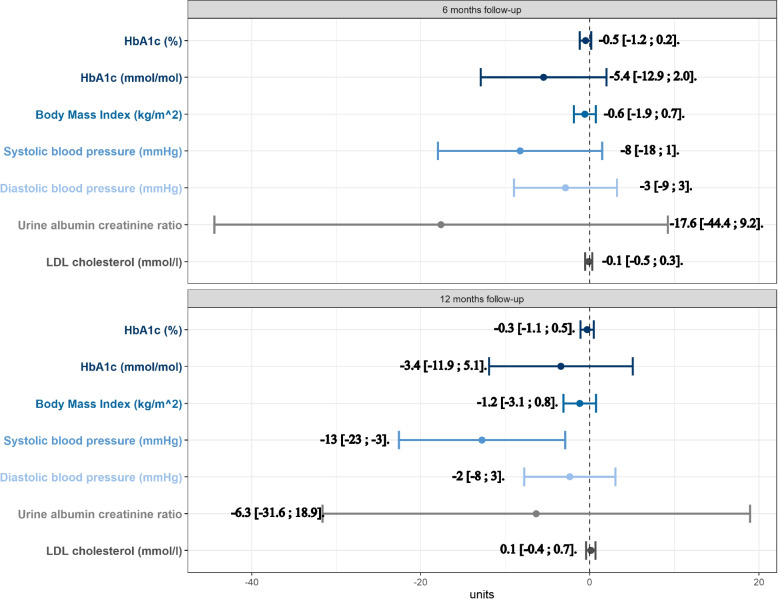Click the urine albumin creatinine ratio dot at 12 months
The height and width of the screenshot is (599, 778).
pyautogui.click(x=536, y=514)
